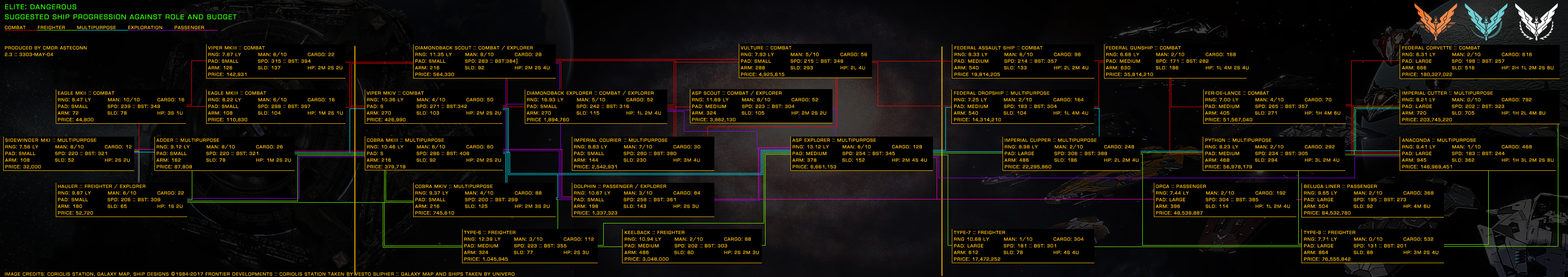Click "FEDERAL ASSAULT SHIP :: COMBAT" title
This screenshot has height=277, width=1568.
click(x=998, y=48)
